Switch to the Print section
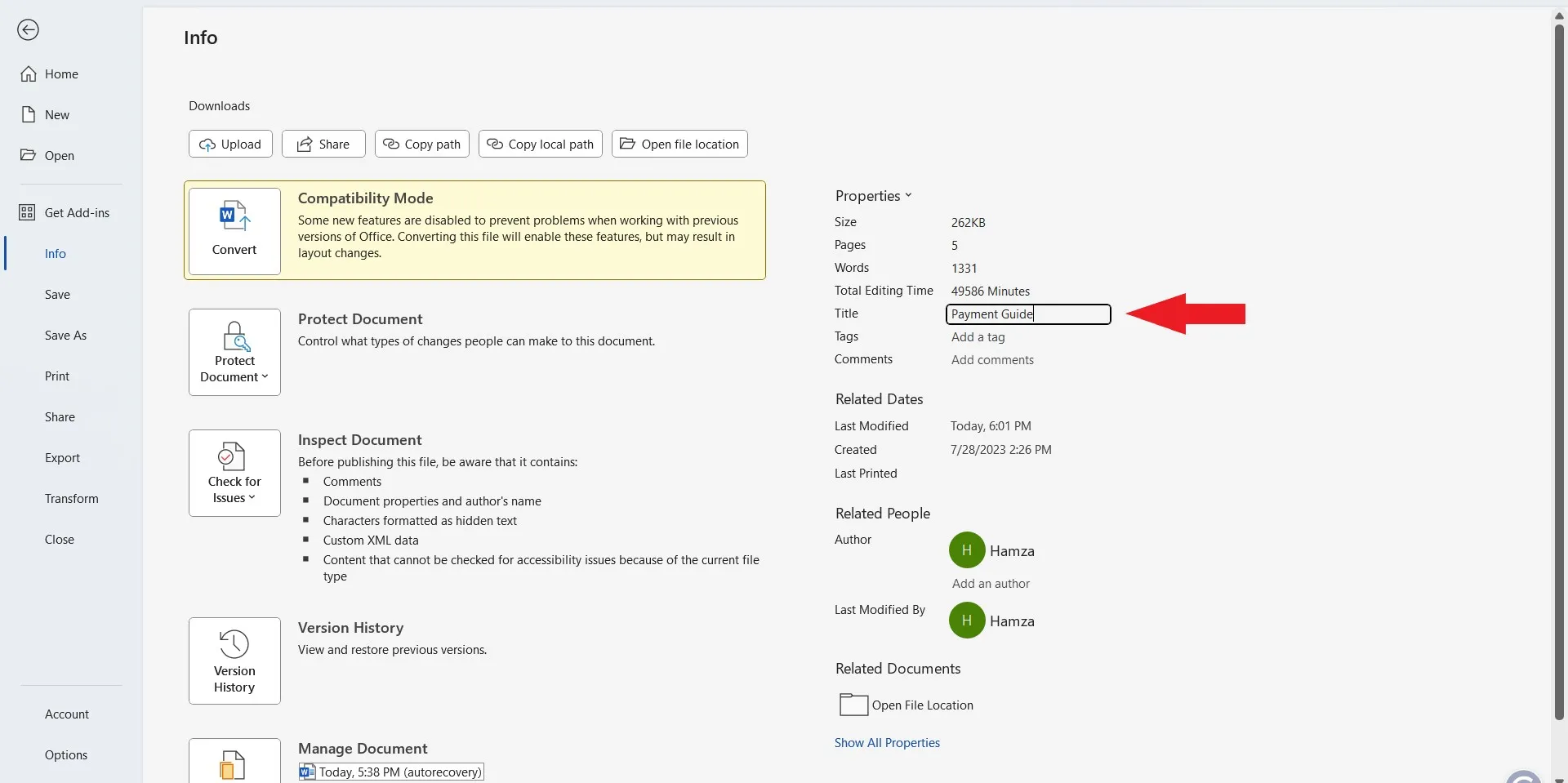1568x783 pixels. point(56,376)
